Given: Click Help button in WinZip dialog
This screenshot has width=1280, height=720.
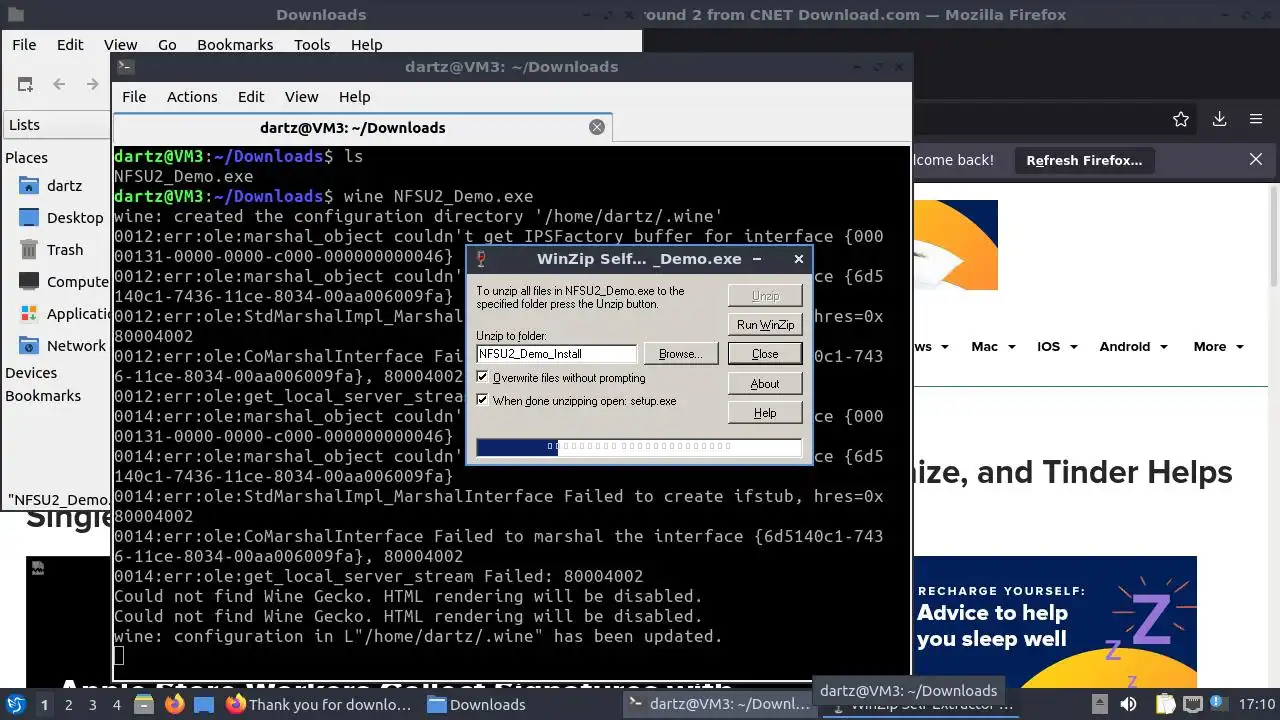Looking at the screenshot, I should (x=765, y=413).
